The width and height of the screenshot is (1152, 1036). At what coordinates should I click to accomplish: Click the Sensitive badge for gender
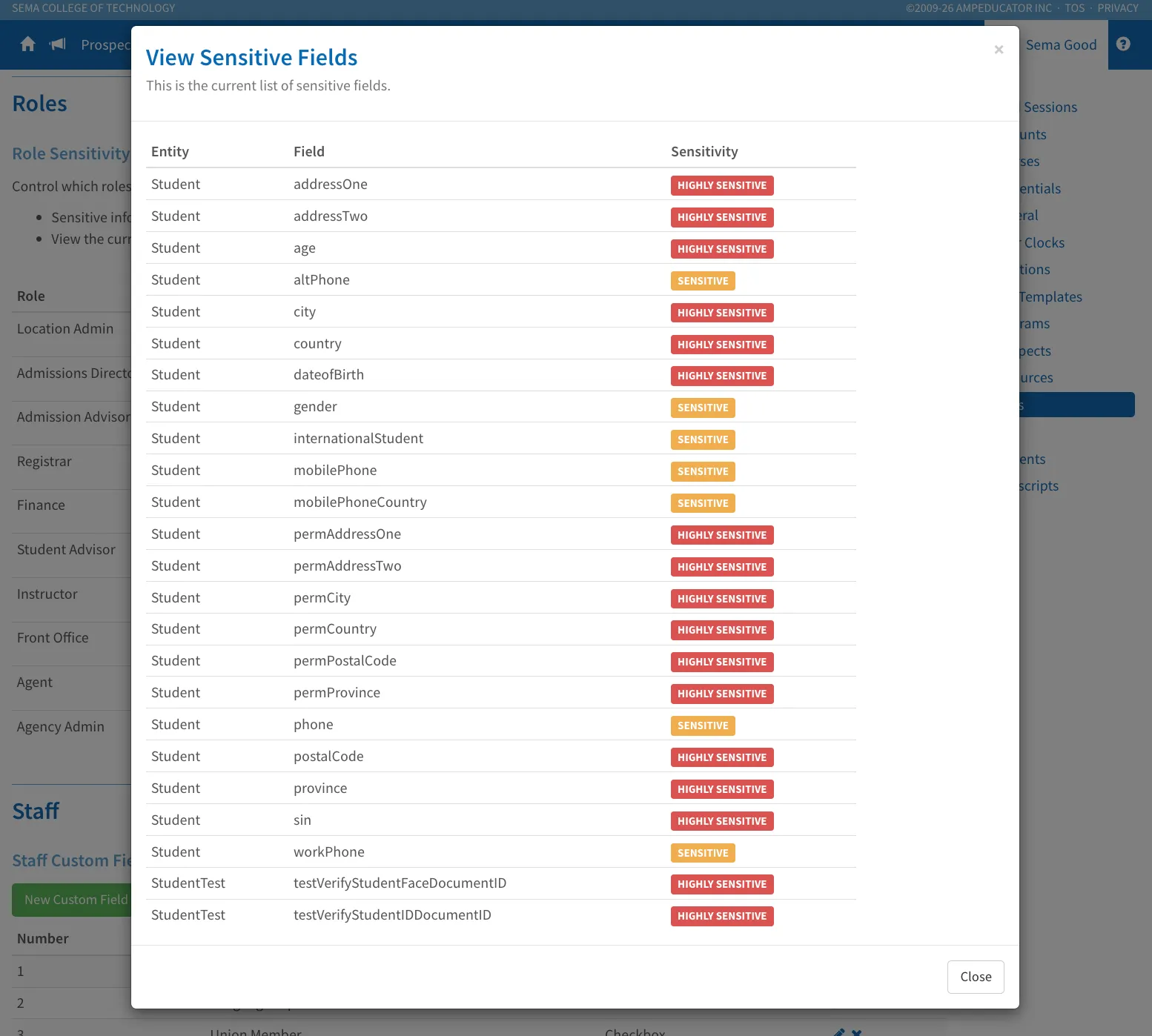tap(703, 408)
